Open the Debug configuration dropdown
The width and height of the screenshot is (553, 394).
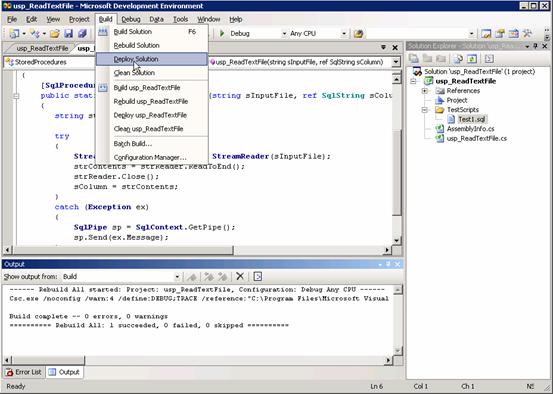coord(284,34)
